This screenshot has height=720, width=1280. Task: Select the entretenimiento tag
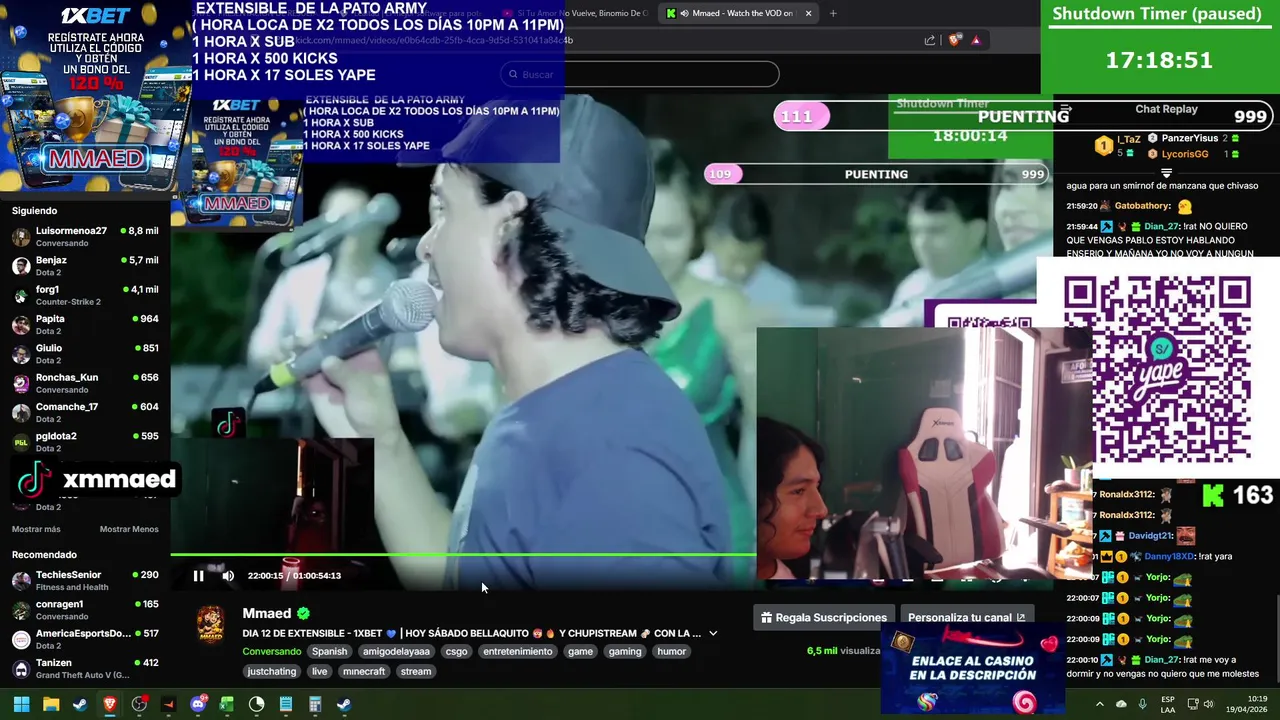pos(517,651)
